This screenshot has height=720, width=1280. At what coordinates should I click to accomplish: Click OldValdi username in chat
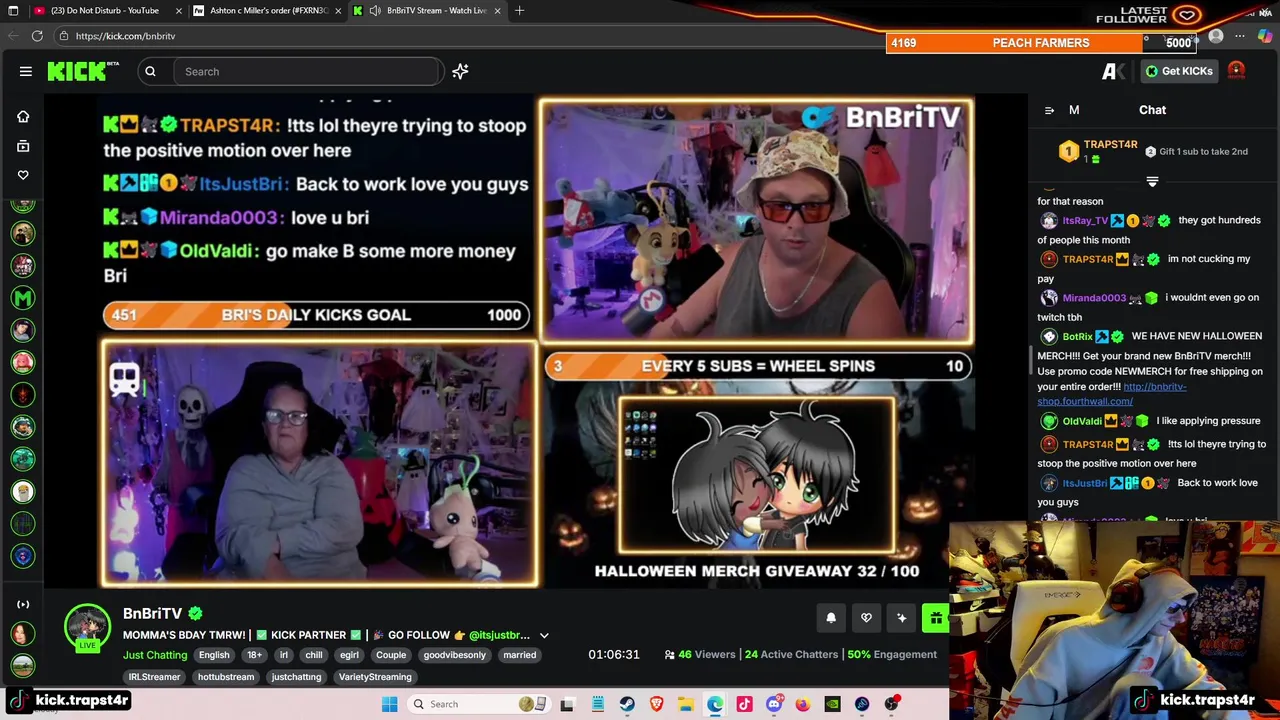(x=1082, y=421)
